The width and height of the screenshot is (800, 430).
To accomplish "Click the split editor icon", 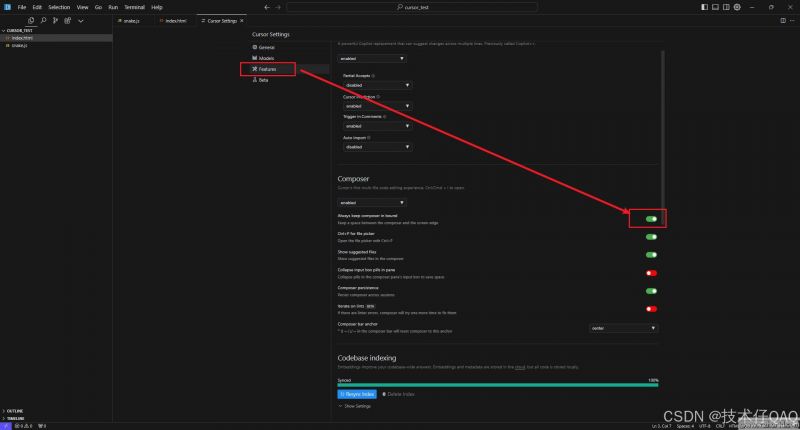I will click(783, 20).
